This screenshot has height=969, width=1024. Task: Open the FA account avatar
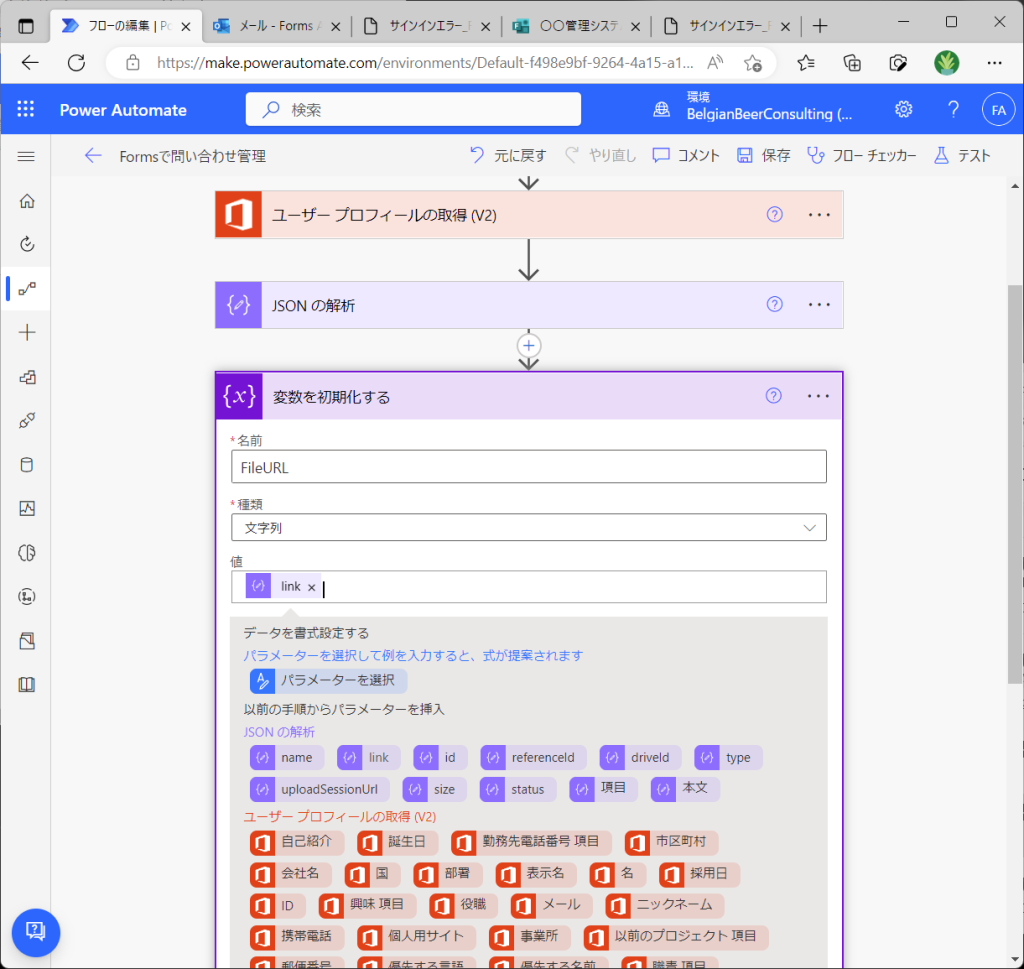point(999,110)
